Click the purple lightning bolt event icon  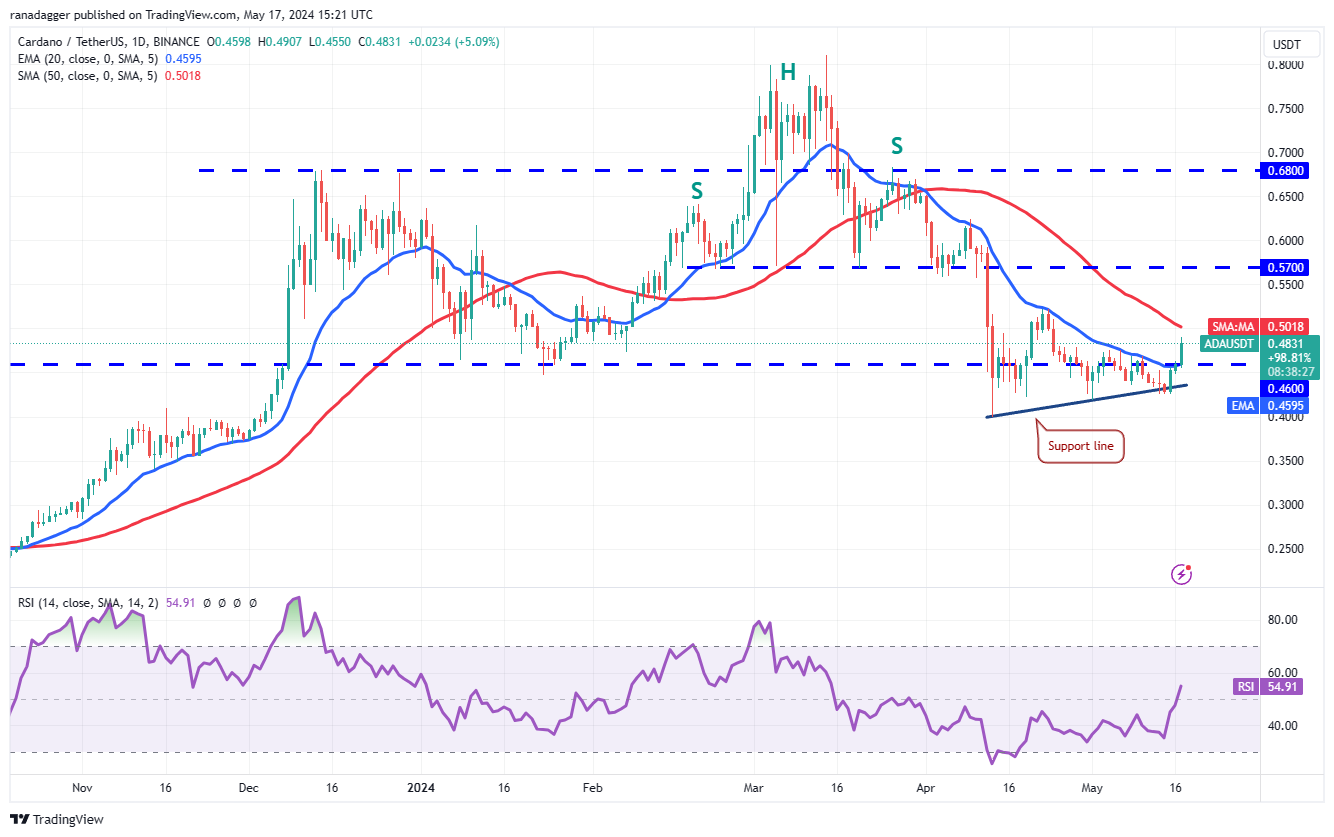(1182, 574)
